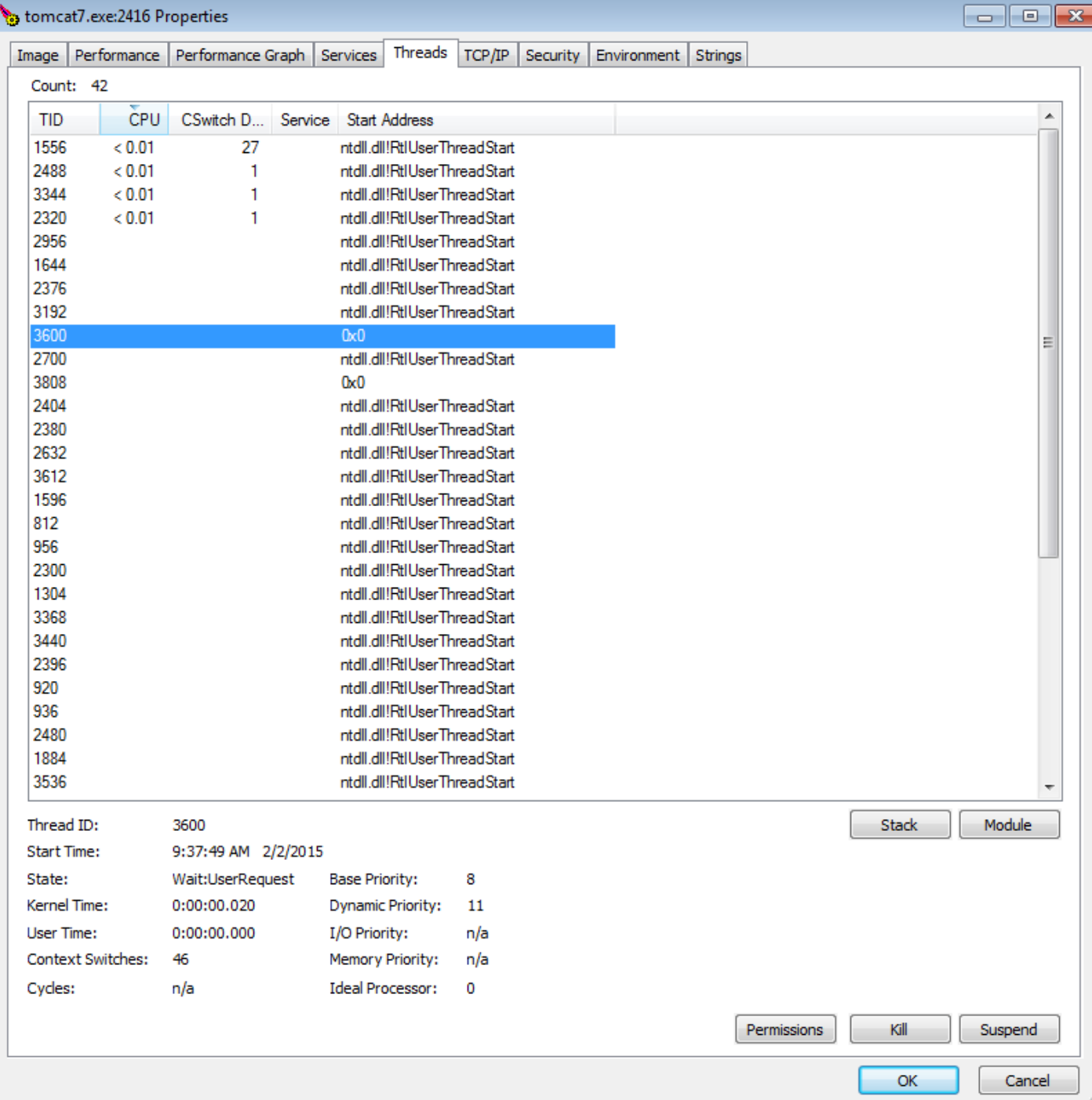Kill the selected thread
The height and width of the screenshot is (1100, 1092).
(900, 1029)
